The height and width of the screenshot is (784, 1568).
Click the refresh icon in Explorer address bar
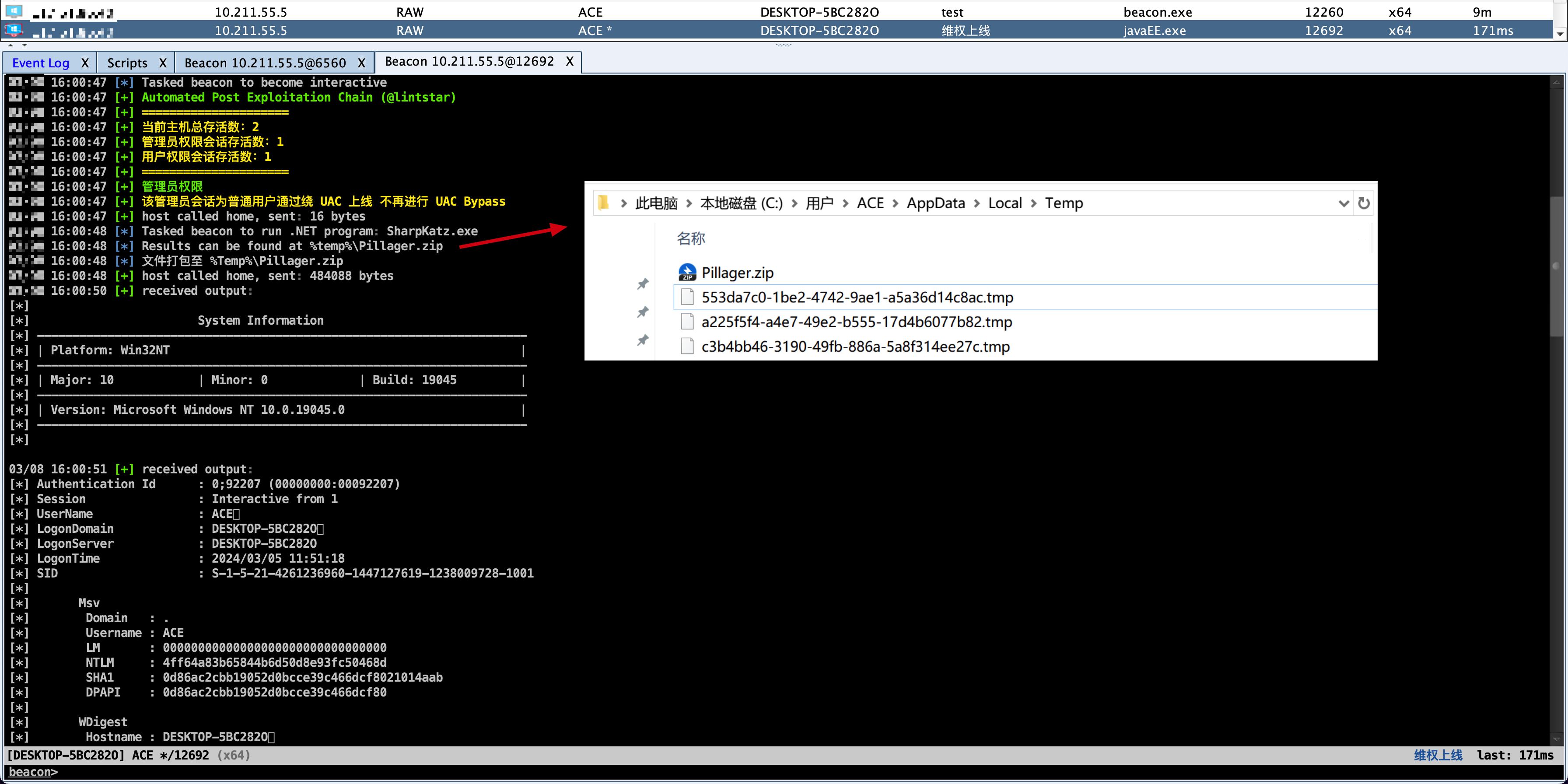[1364, 203]
